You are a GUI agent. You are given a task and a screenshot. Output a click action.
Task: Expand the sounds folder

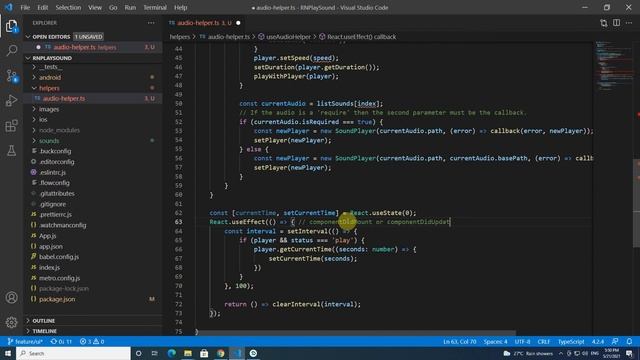pos(49,141)
